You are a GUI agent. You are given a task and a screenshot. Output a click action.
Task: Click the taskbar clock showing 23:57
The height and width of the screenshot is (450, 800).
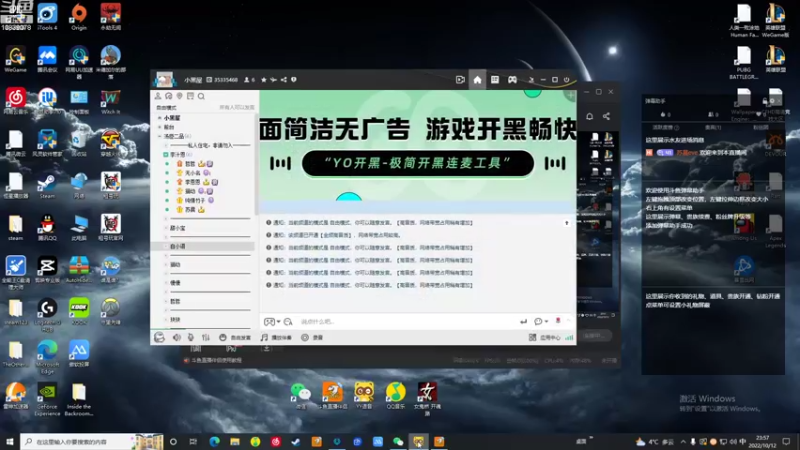point(762,441)
